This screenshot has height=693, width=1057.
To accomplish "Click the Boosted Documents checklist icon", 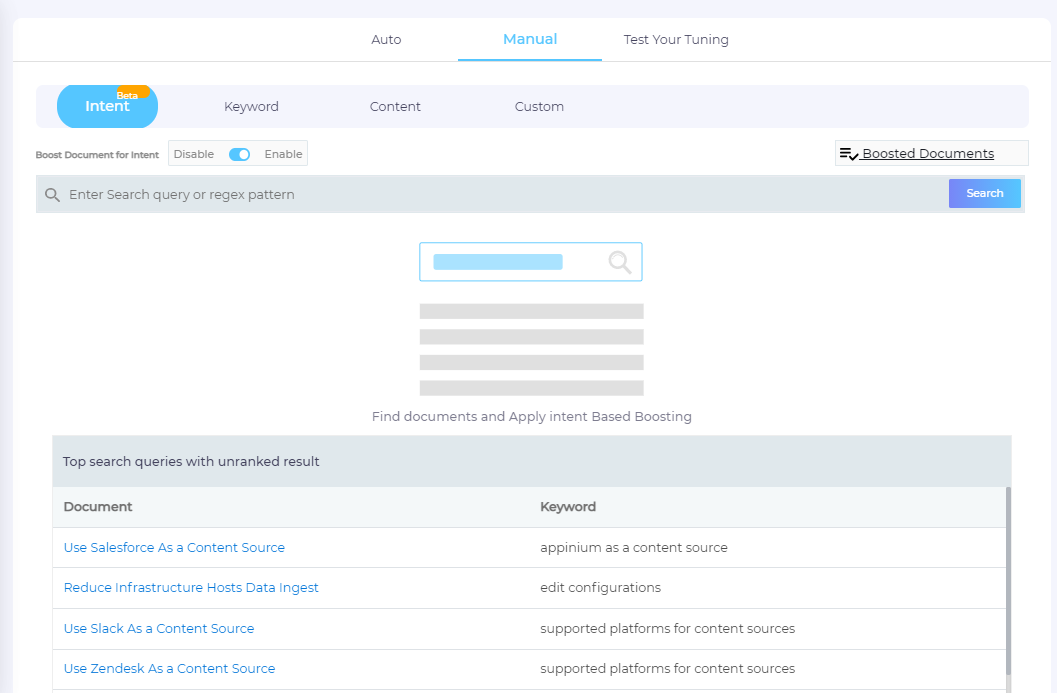I will coord(849,154).
